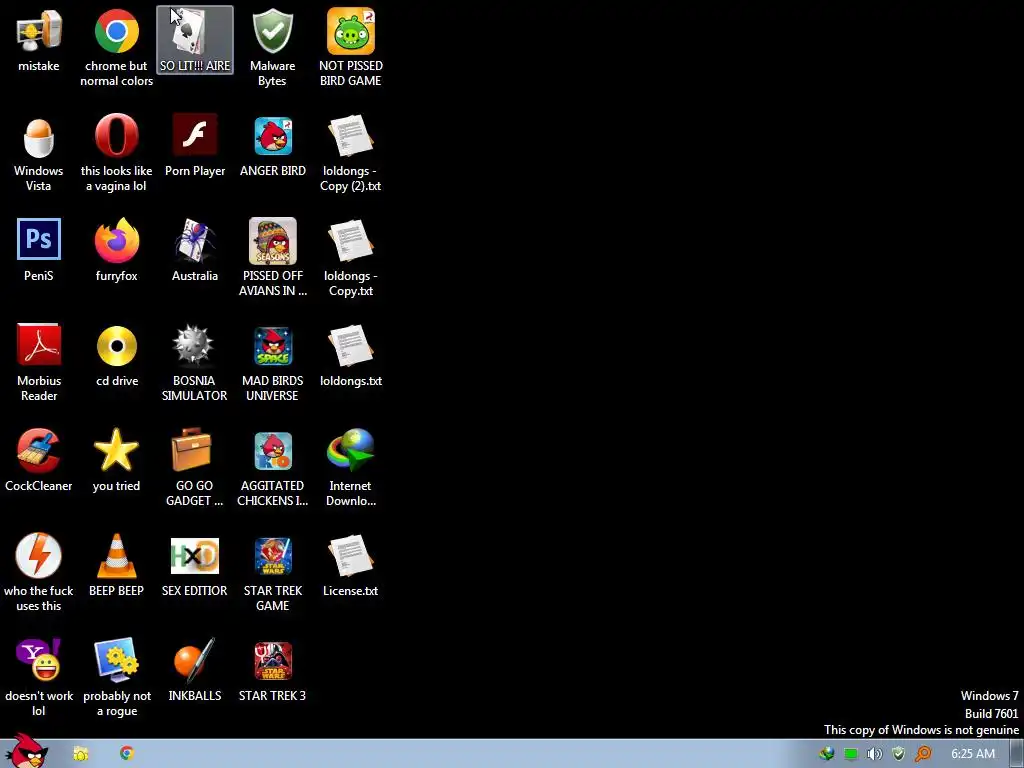Select the 'ANGER BIRD' icon

[x=272, y=146]
